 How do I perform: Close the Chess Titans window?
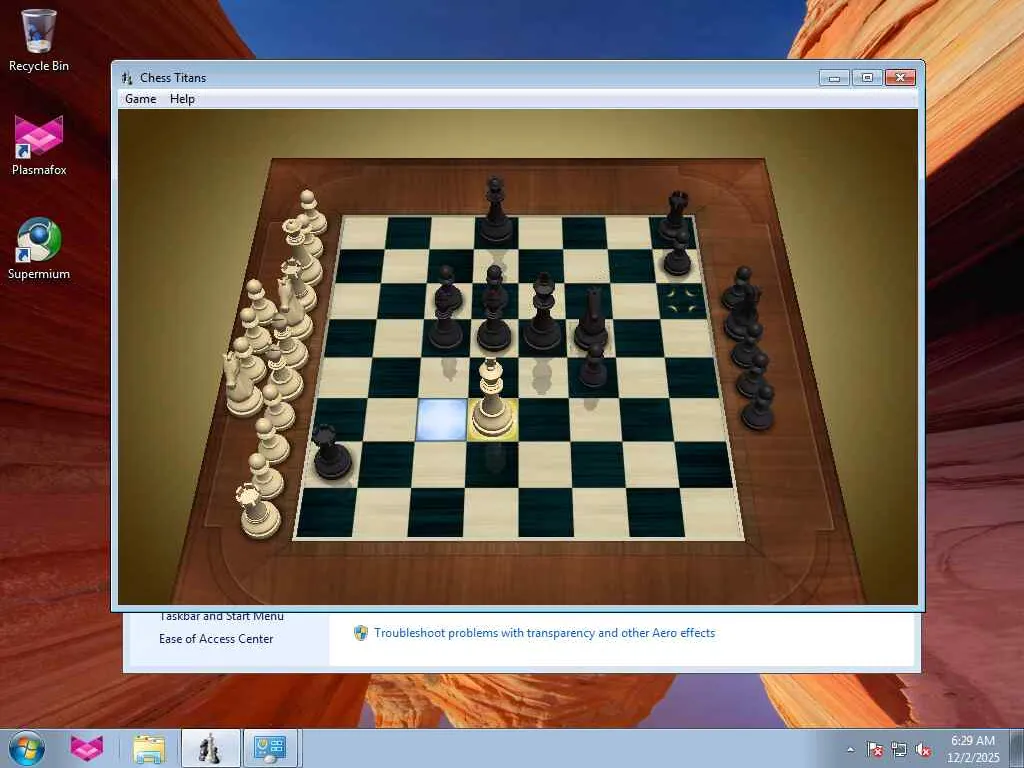pyautogui.click(x=901, y=78)
